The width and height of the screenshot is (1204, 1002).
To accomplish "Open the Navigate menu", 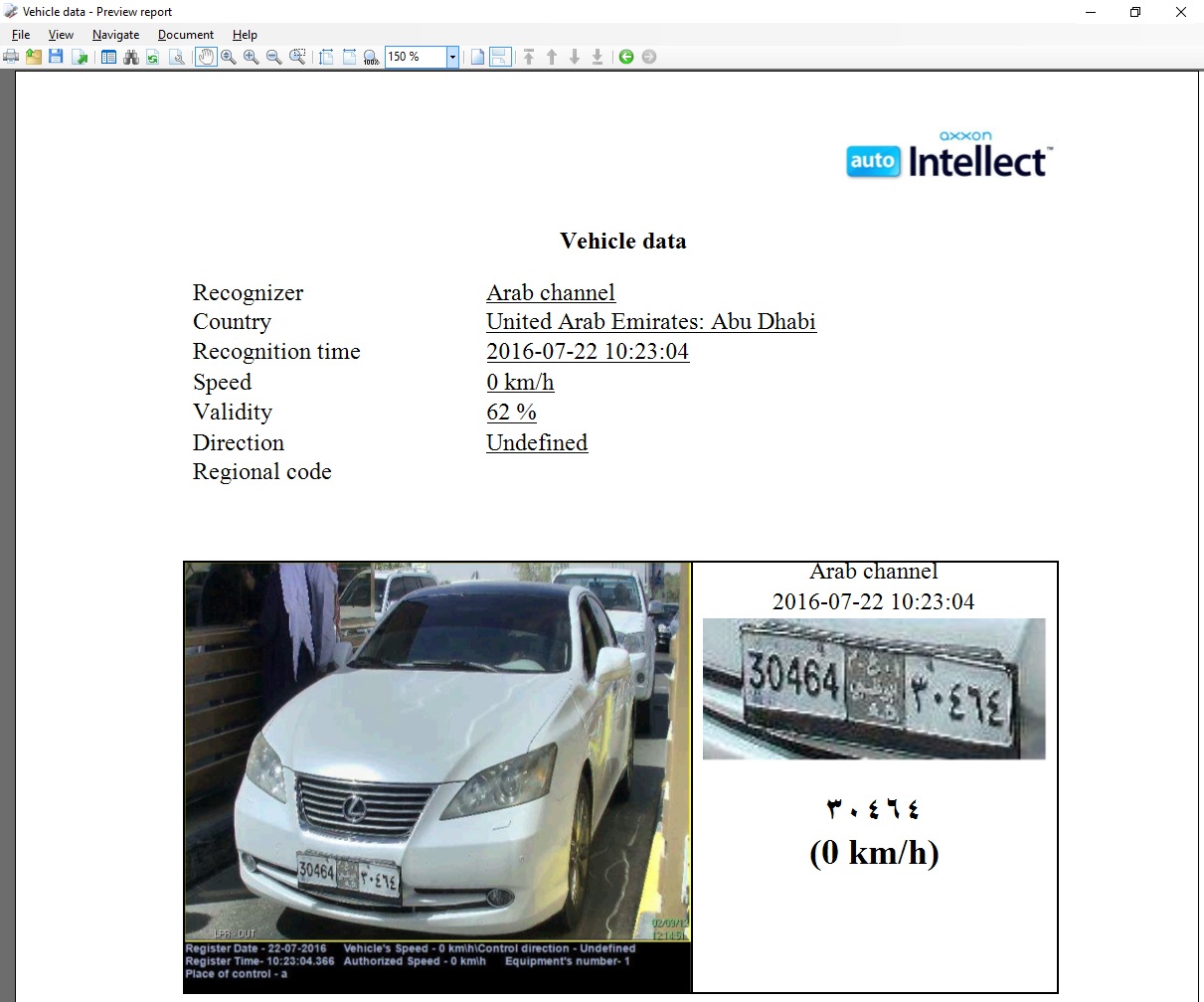I will click(115, 34).
